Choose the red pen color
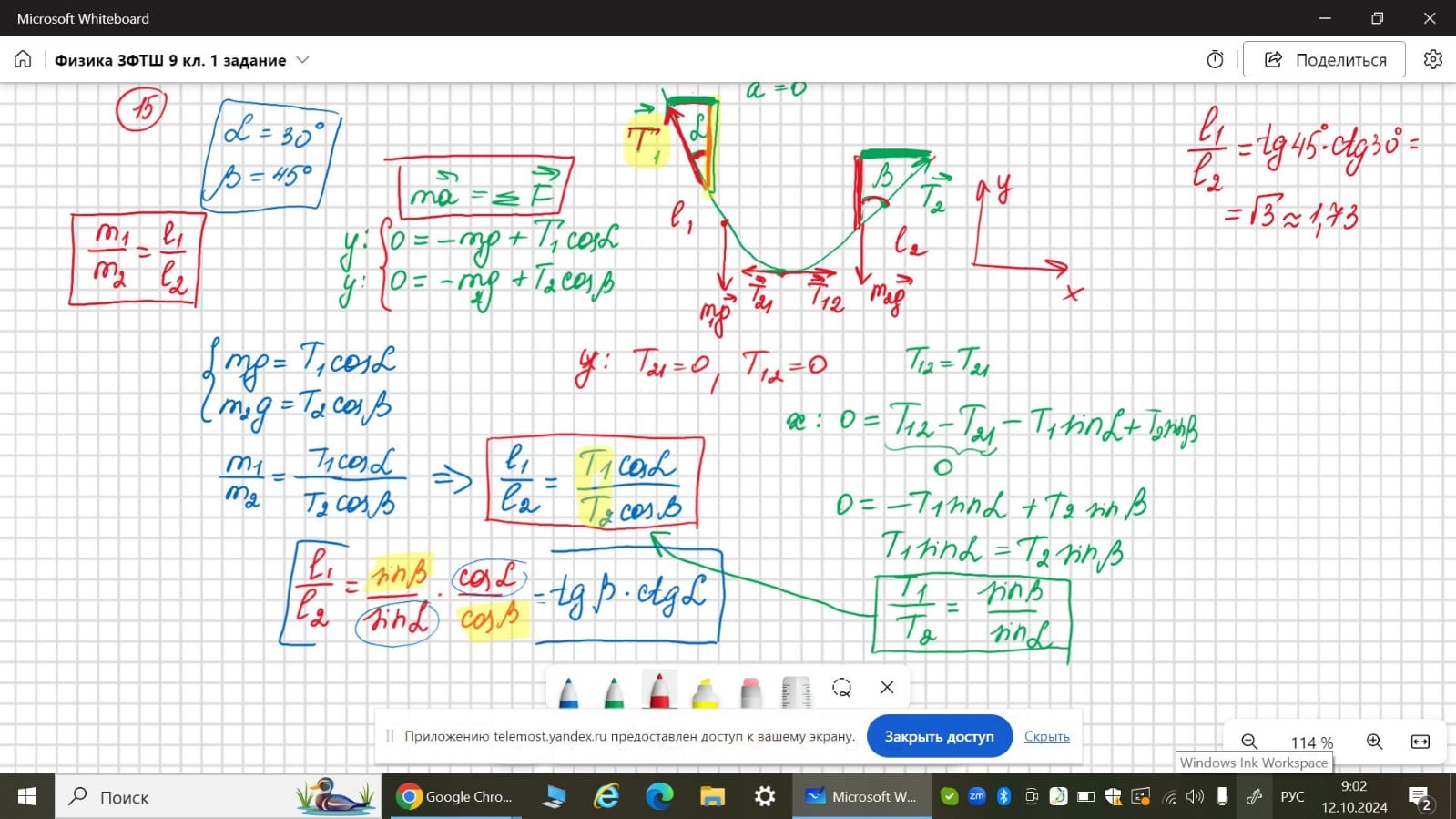1456x819 pixels. (659, 690)
